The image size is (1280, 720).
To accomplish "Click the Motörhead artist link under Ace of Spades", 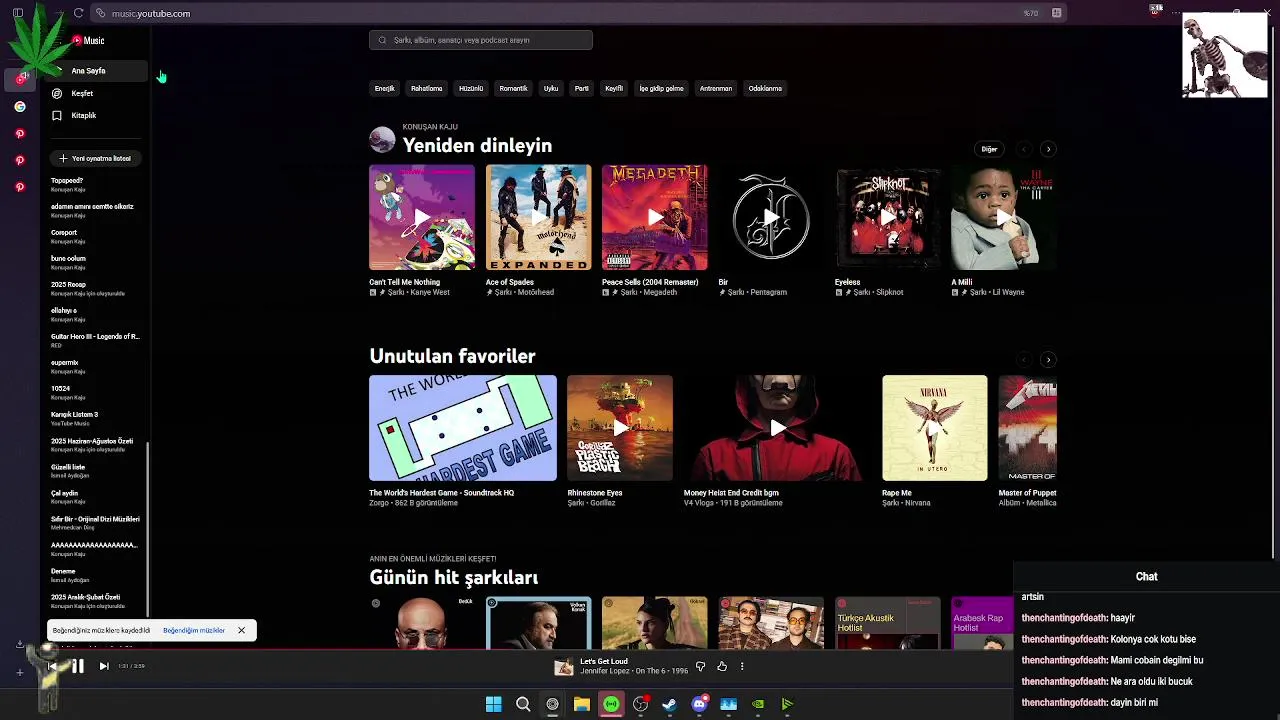I will coord(536,293).
